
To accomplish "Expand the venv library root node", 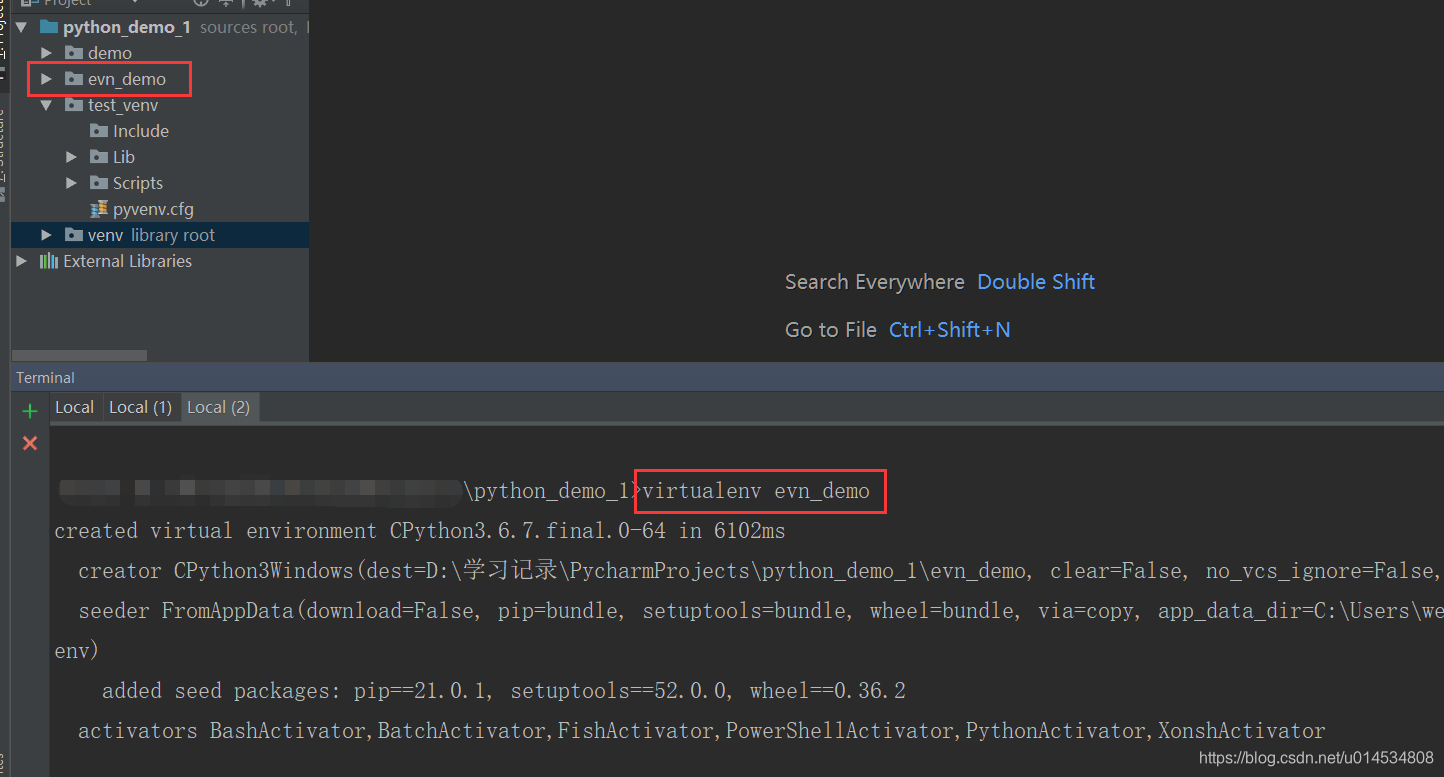I will (x=45, y=234).
